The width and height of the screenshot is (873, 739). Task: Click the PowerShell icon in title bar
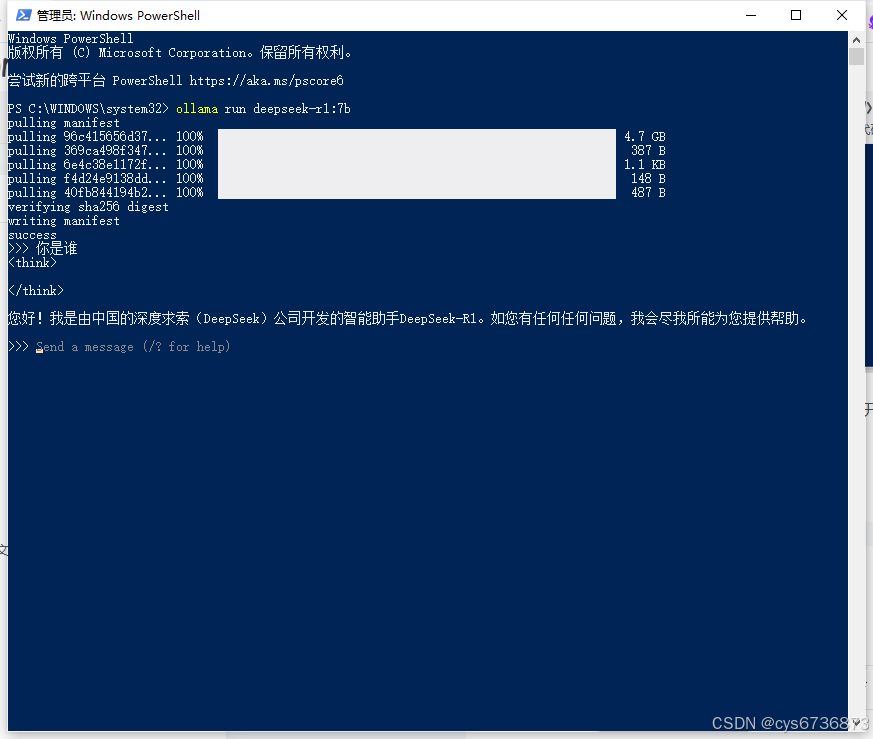(23, 15)
